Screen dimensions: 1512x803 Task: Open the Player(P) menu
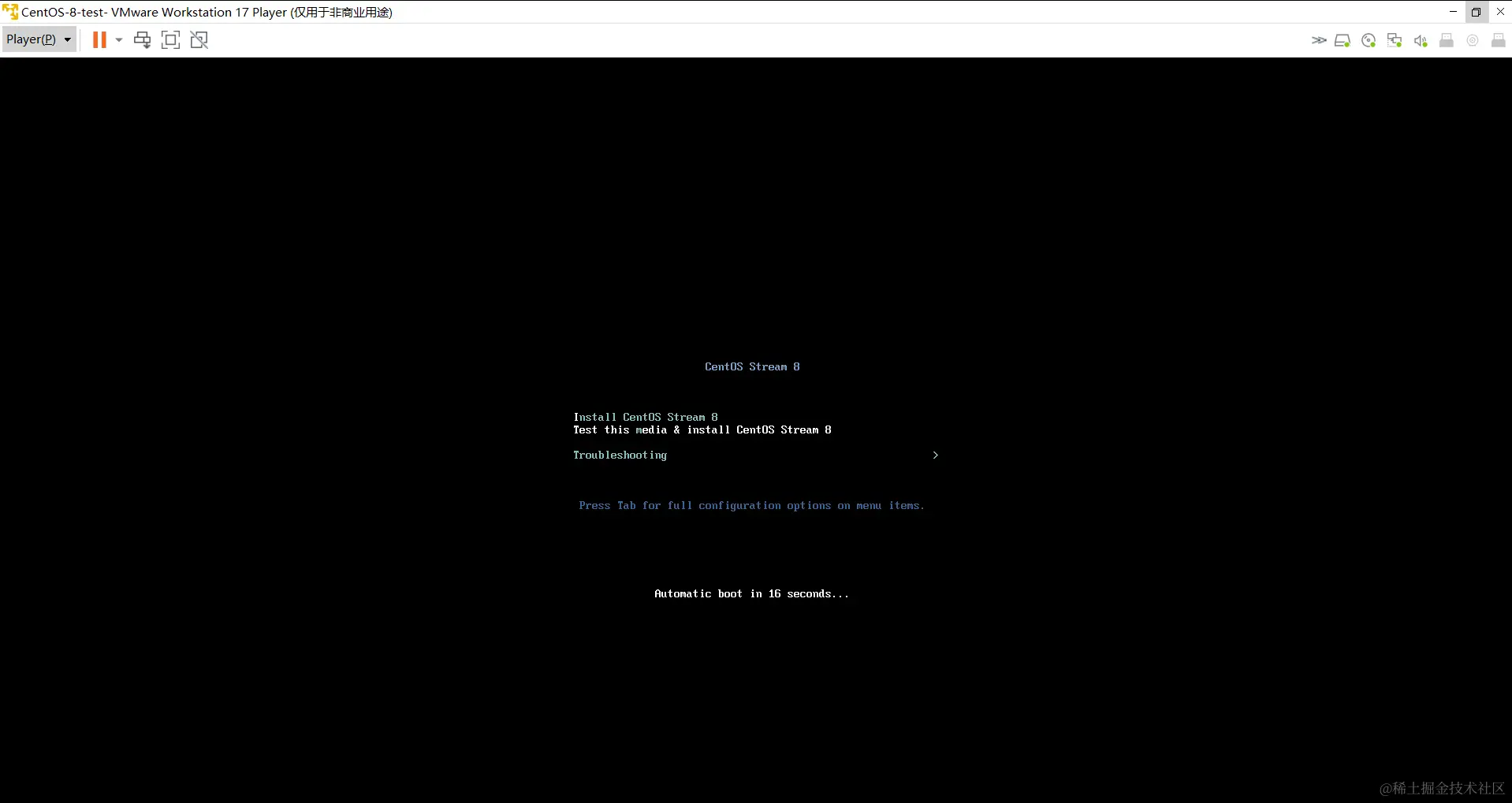tap(39, 39)
